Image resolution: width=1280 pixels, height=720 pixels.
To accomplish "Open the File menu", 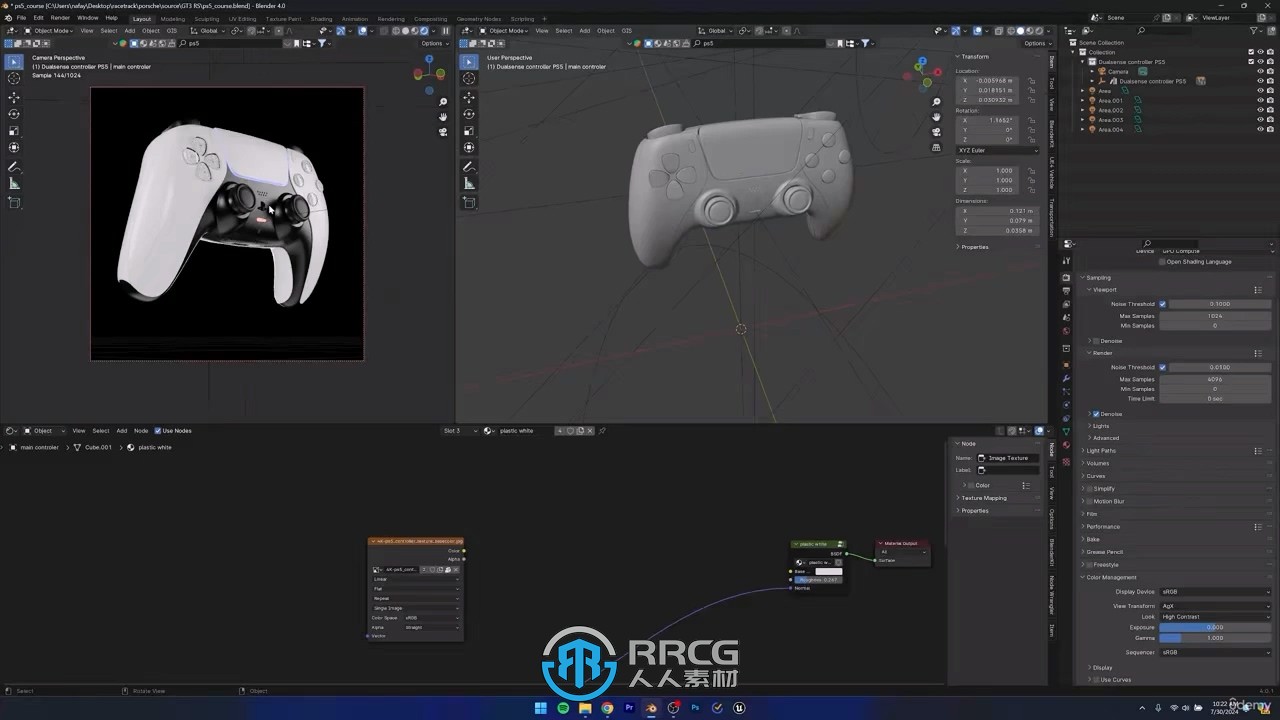I will tap(22, 18).
